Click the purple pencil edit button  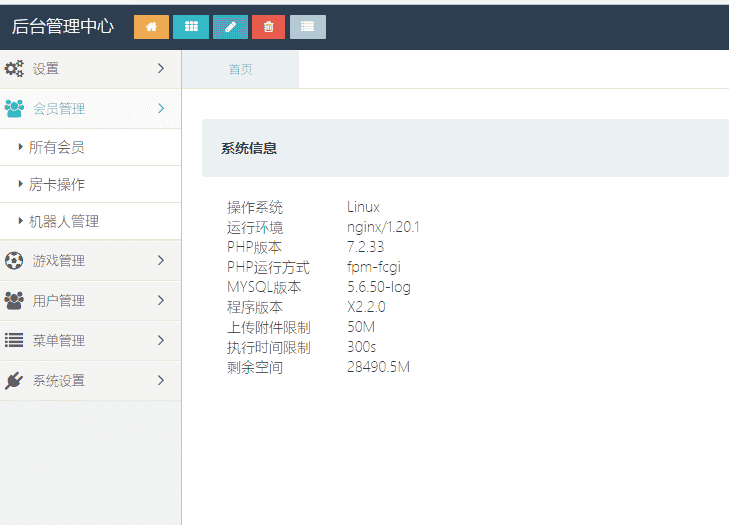[x=230, y=27]
